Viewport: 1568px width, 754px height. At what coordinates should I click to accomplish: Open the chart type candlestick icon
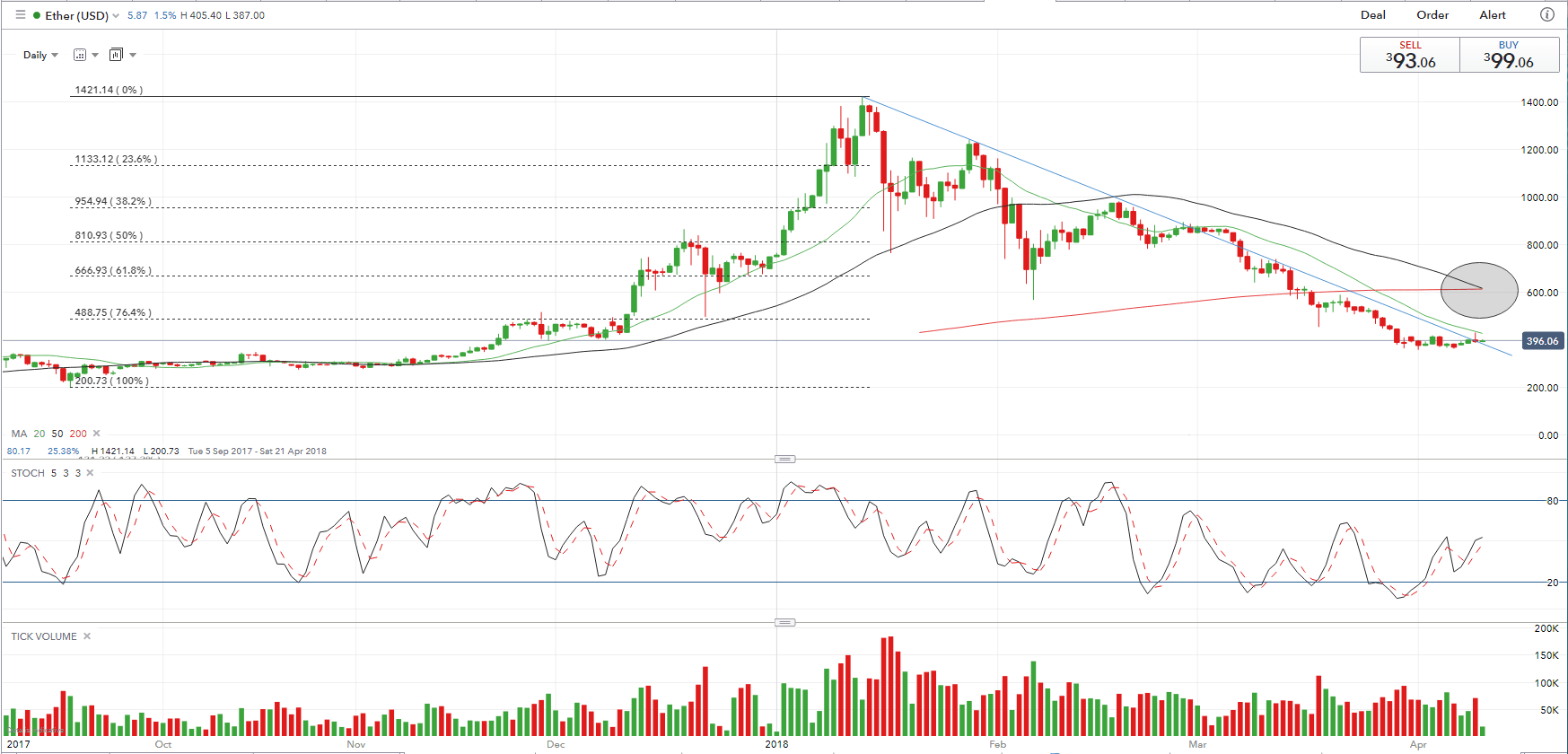pyautogui.click(x=116, y=55)
